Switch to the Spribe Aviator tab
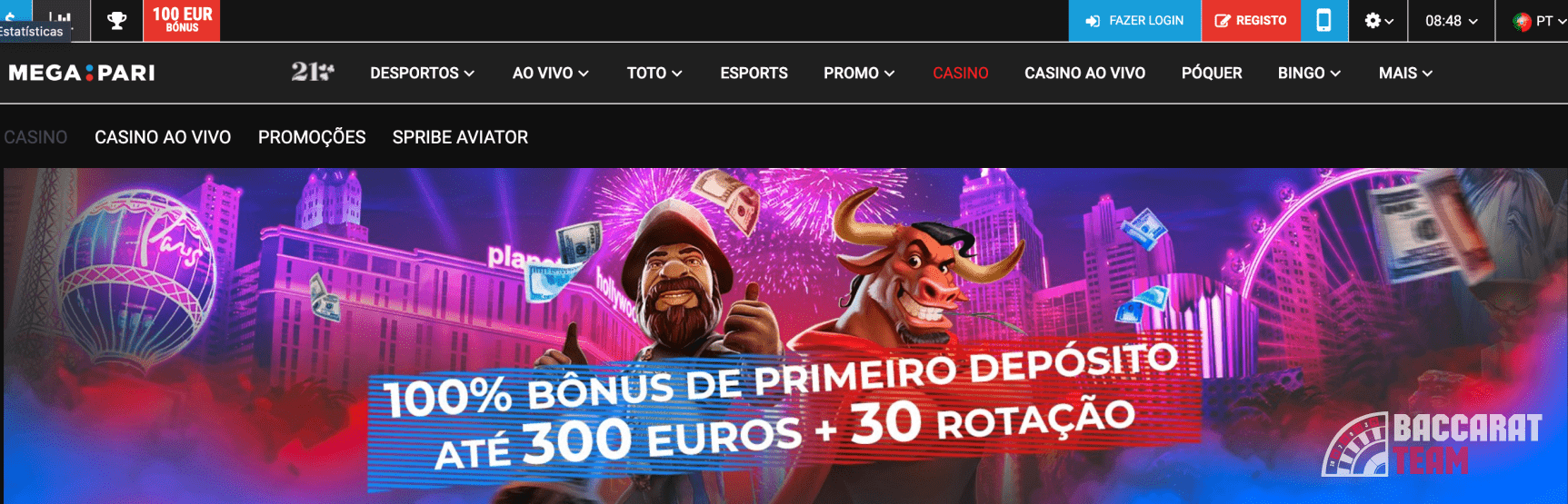 click(460, 137)
